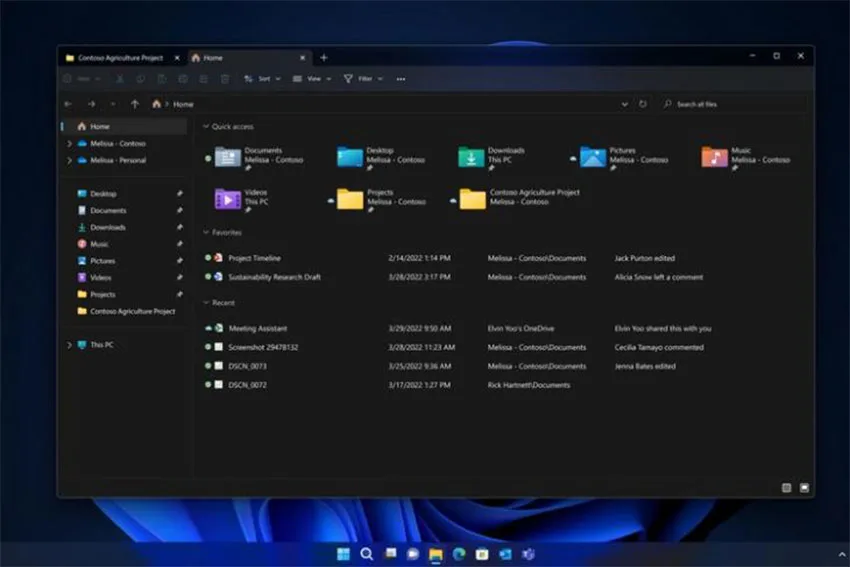Open the Filter dropdown menu
This screenshot has width=850, height=567.
(x=363, y=79)
